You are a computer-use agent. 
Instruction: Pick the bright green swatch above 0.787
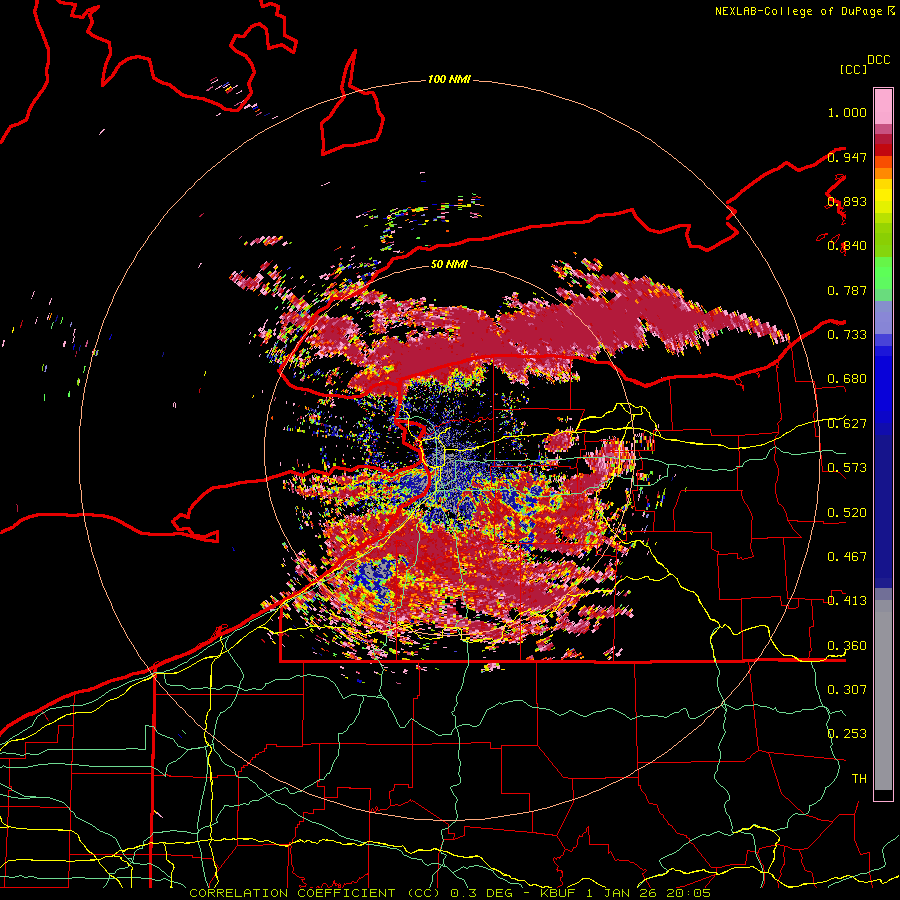(x=883, y=272)
